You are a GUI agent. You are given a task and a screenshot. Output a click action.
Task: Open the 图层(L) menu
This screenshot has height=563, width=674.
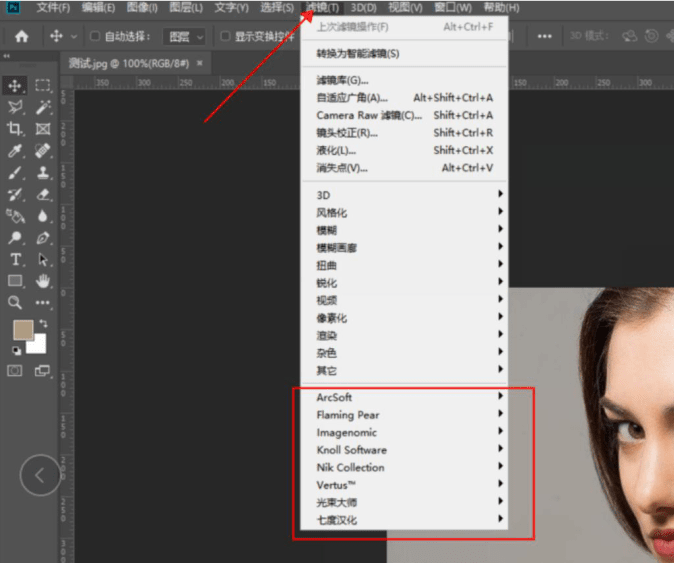point(186,8)
